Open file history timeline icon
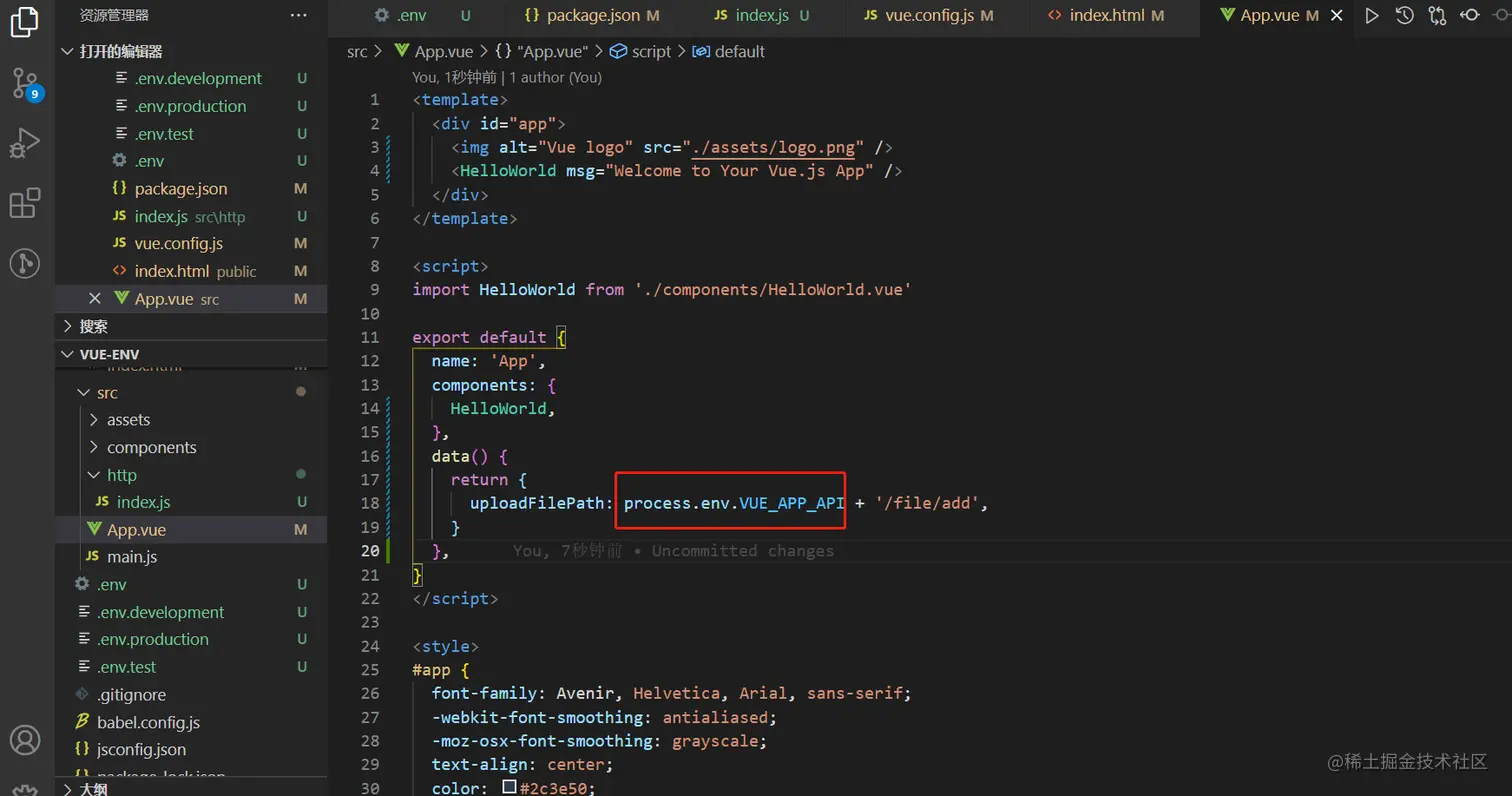1512x796 pixels. [1405, 15]
